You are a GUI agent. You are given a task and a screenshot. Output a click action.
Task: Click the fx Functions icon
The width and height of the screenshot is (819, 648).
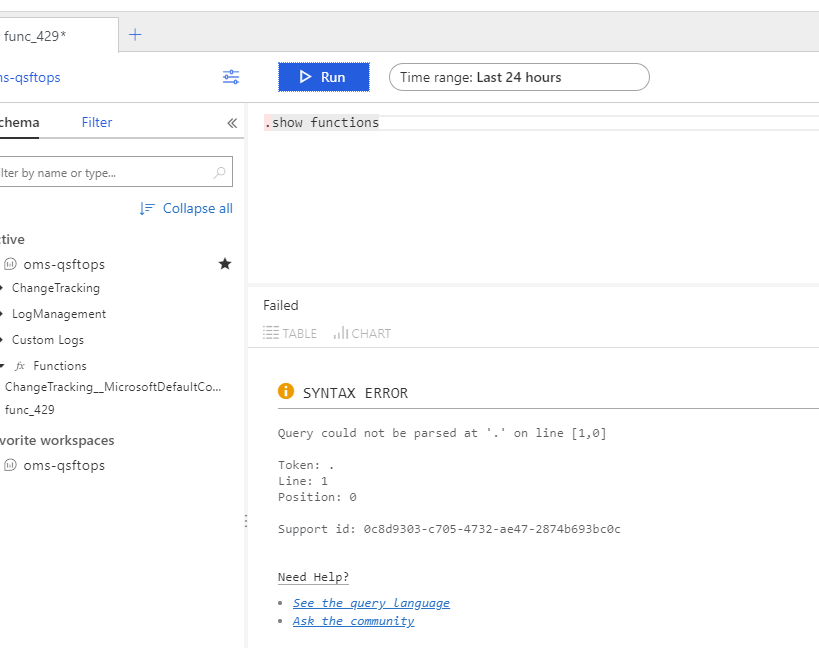pyautogui.click(x=20, y=366)
